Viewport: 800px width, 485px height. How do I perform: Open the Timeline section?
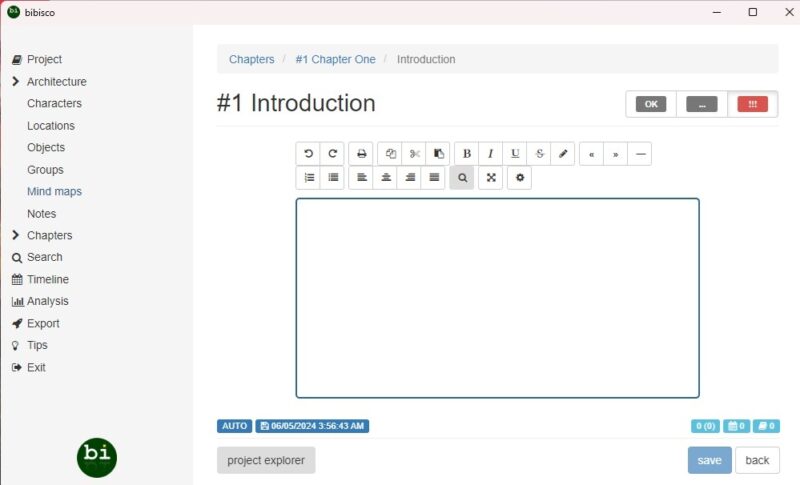(47, 279)
